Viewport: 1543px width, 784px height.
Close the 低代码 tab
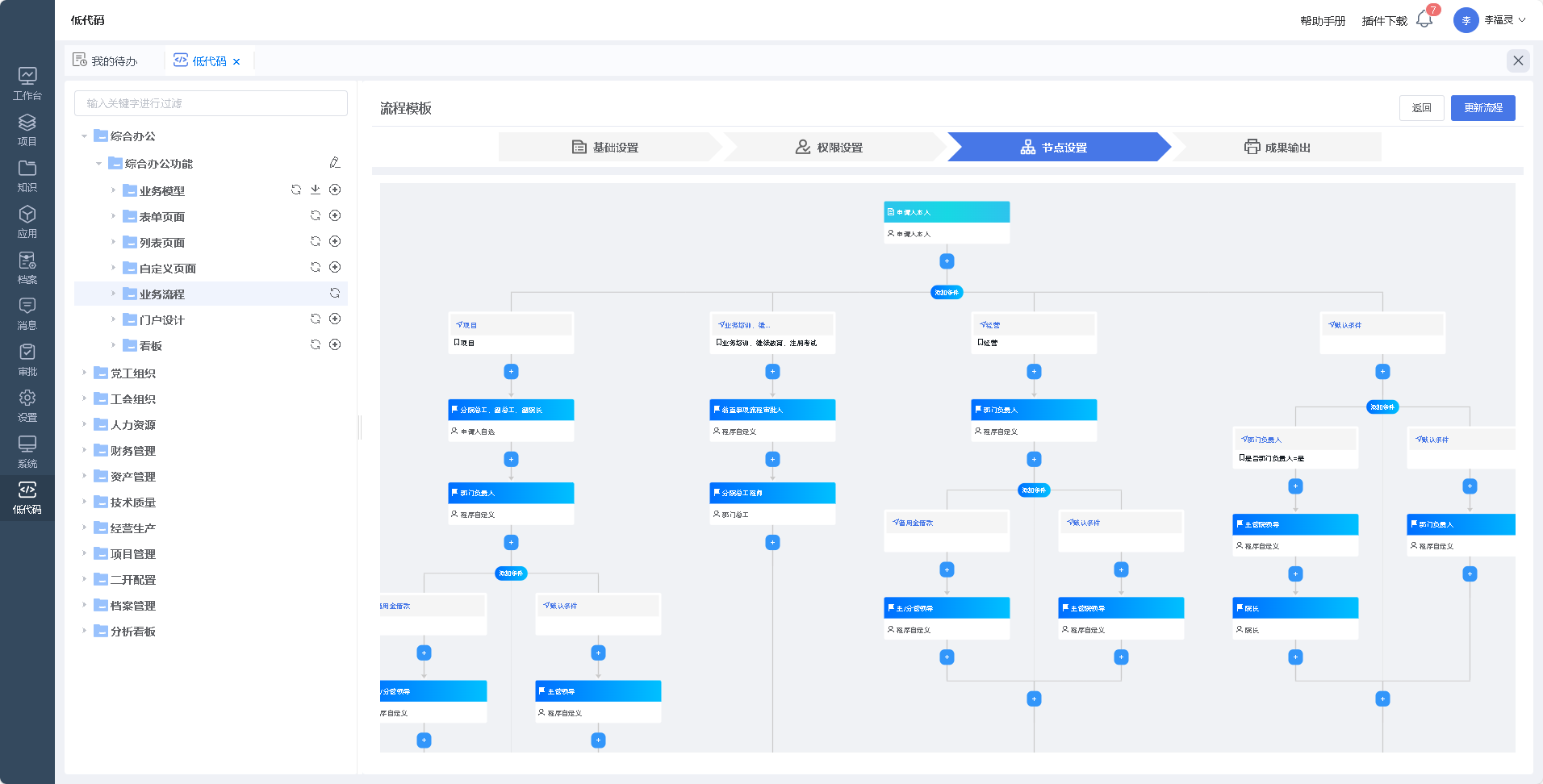[x=236, y=62]
